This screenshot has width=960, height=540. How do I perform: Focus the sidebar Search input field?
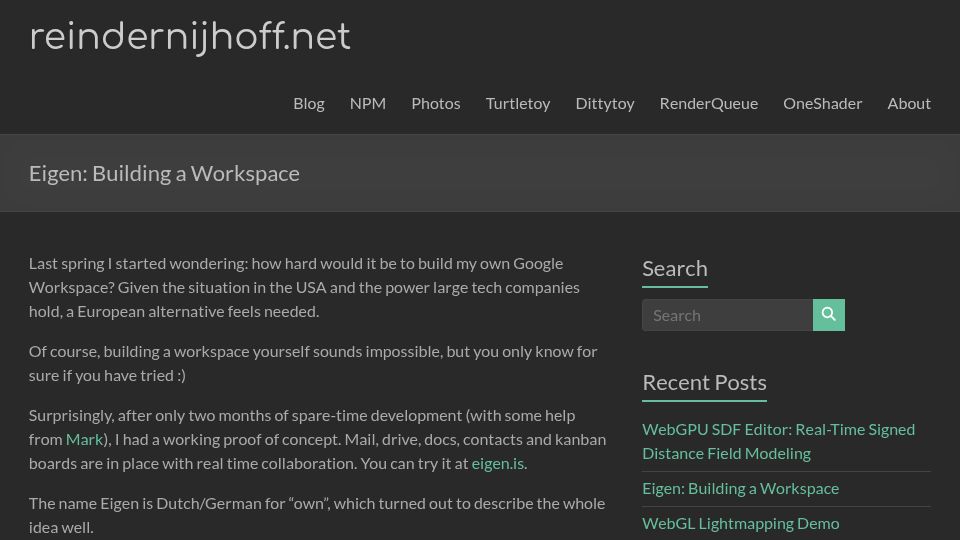[x=727, y=315]
